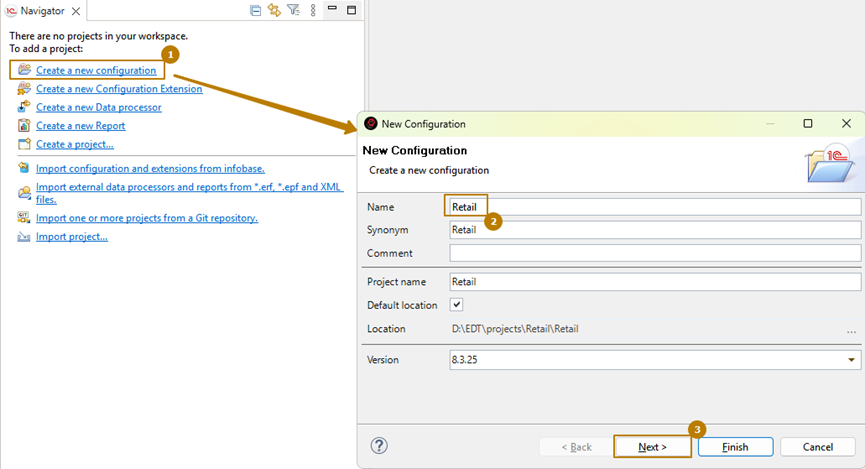
Task: Click the Git repository import icon
Action: coord(24,217)
